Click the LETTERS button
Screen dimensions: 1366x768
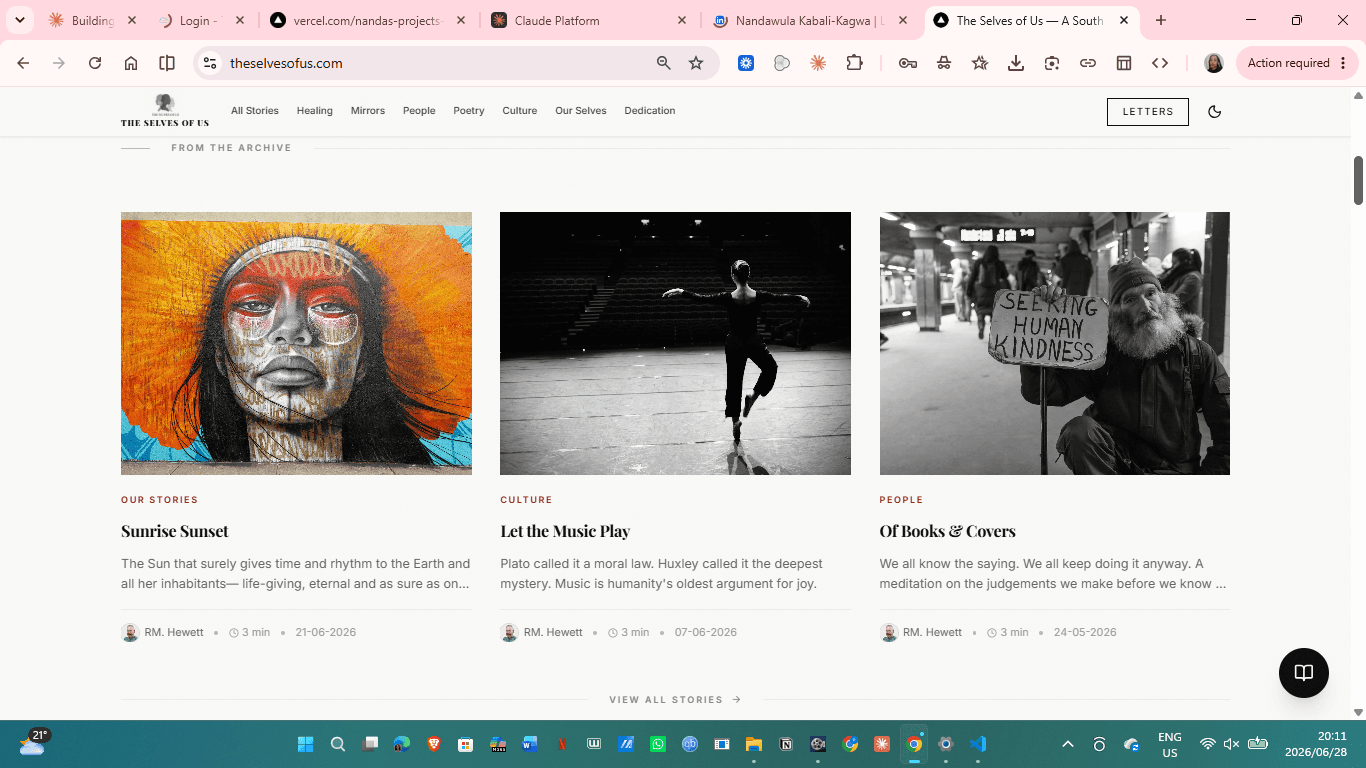click(x=1148, y=112)
